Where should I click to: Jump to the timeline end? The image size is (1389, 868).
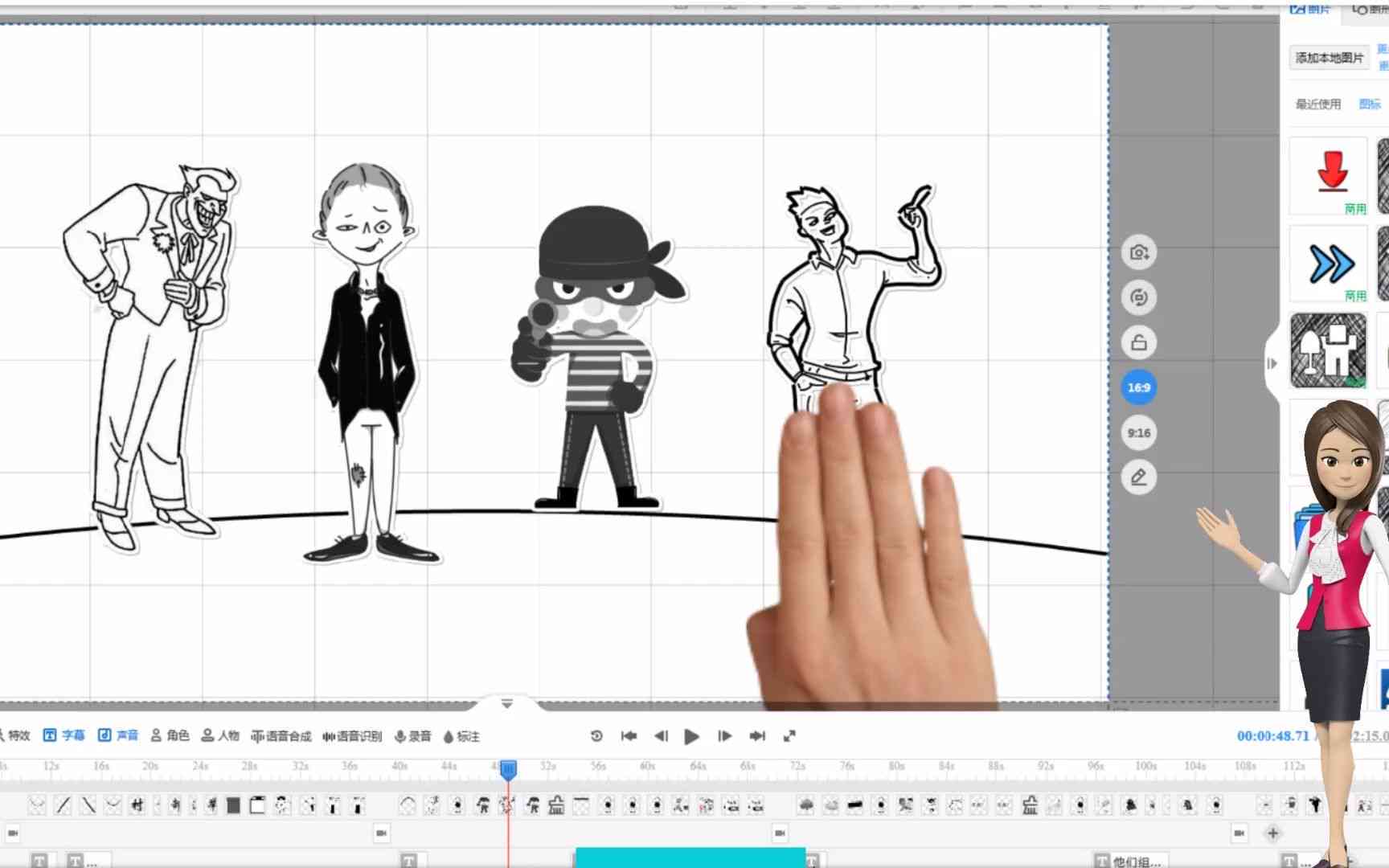(x=757, y=735)
